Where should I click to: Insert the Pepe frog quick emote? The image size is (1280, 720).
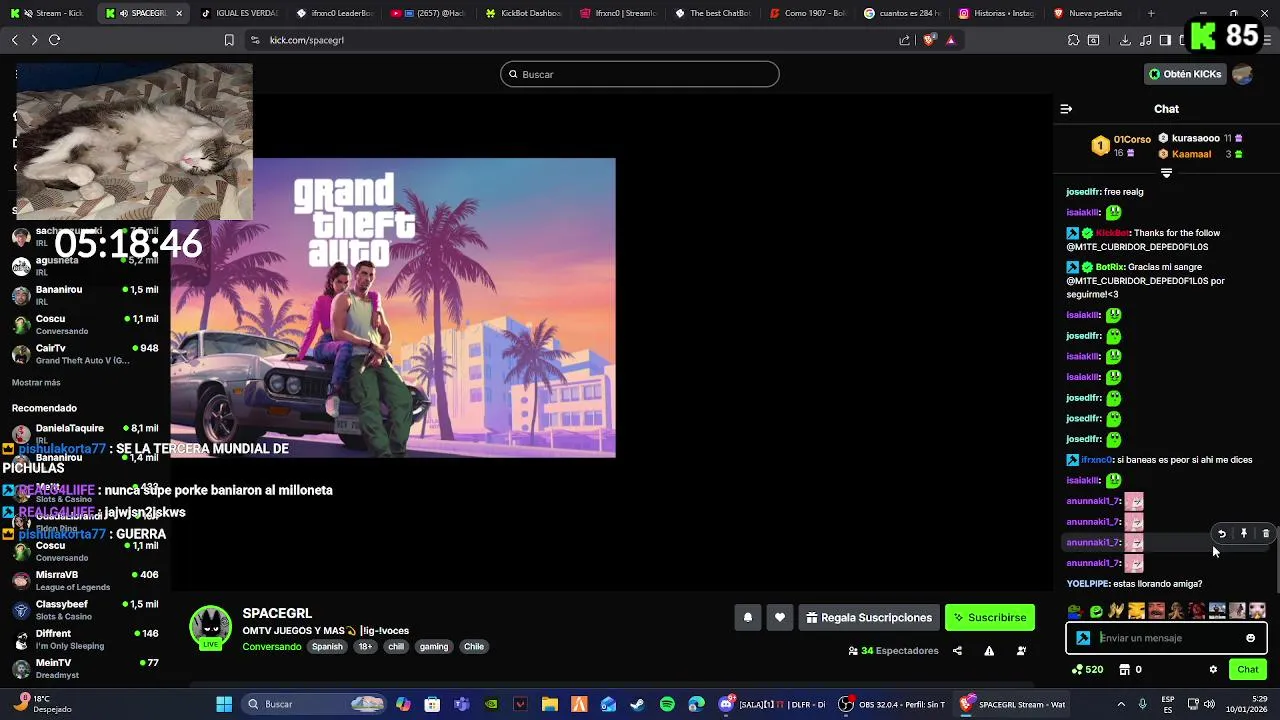click(1074, 611)
